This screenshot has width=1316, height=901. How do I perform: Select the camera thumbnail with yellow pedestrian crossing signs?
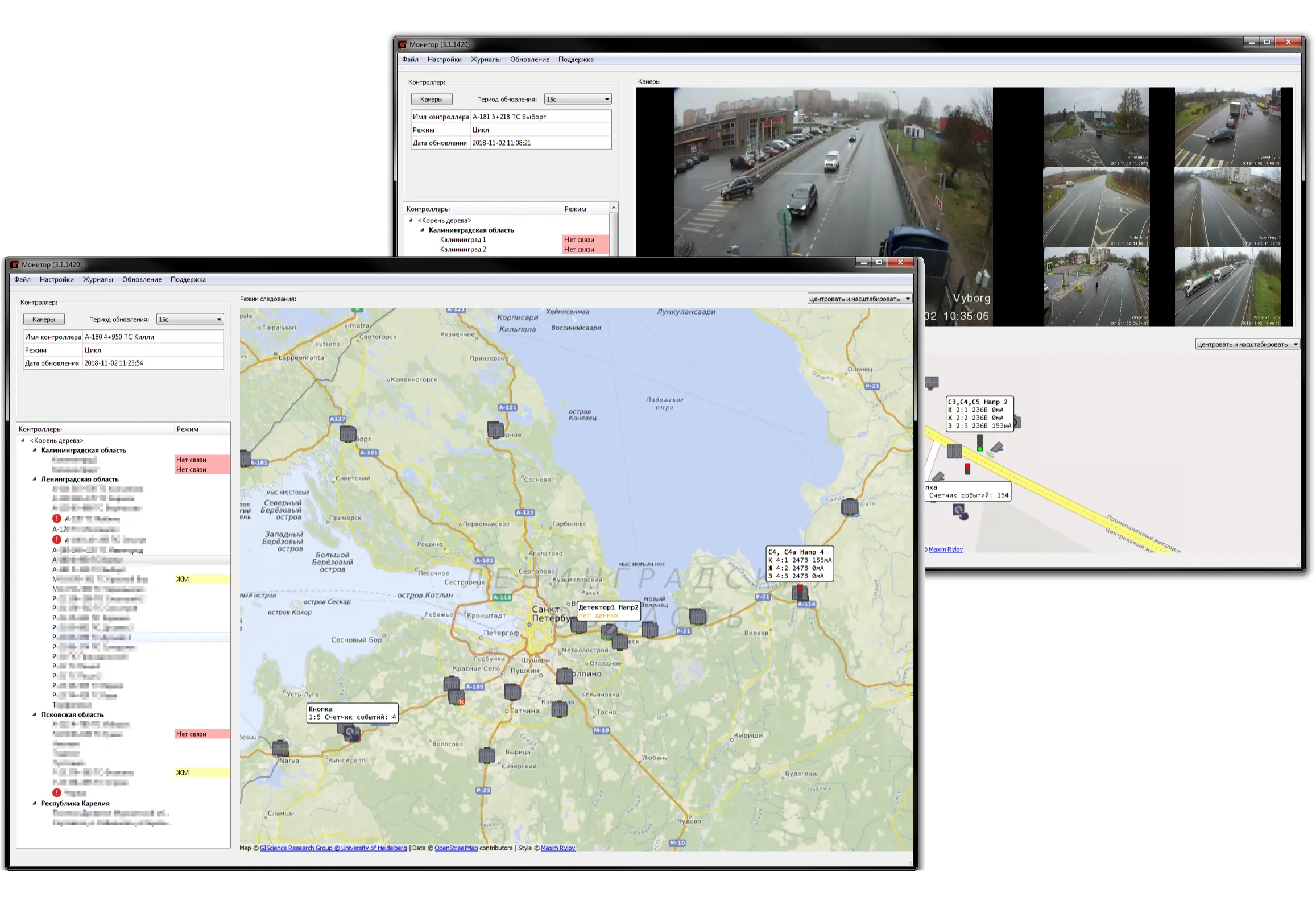[1096, 287]
